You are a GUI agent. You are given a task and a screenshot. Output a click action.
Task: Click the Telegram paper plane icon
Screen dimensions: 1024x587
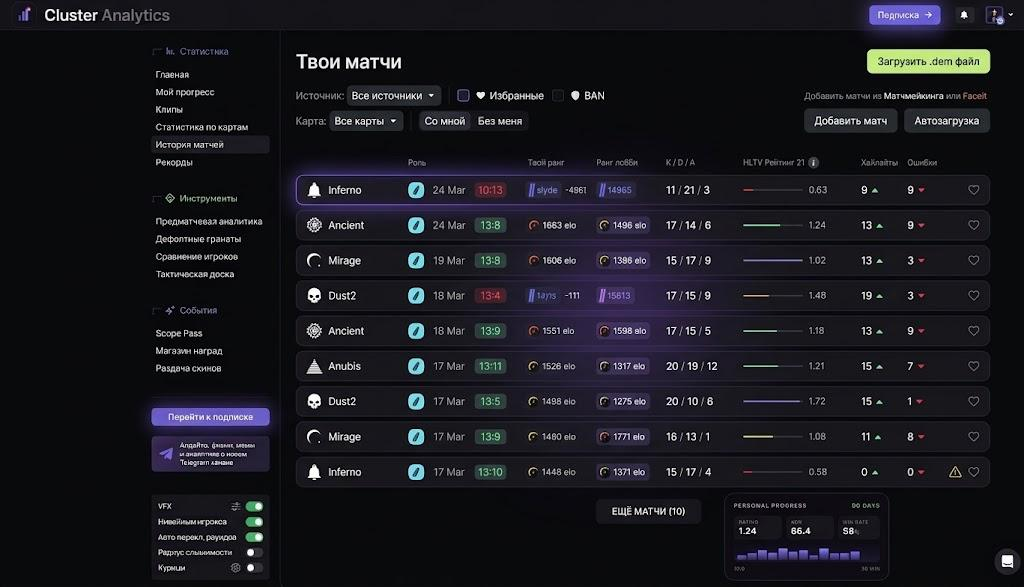(x=166, y=454)
